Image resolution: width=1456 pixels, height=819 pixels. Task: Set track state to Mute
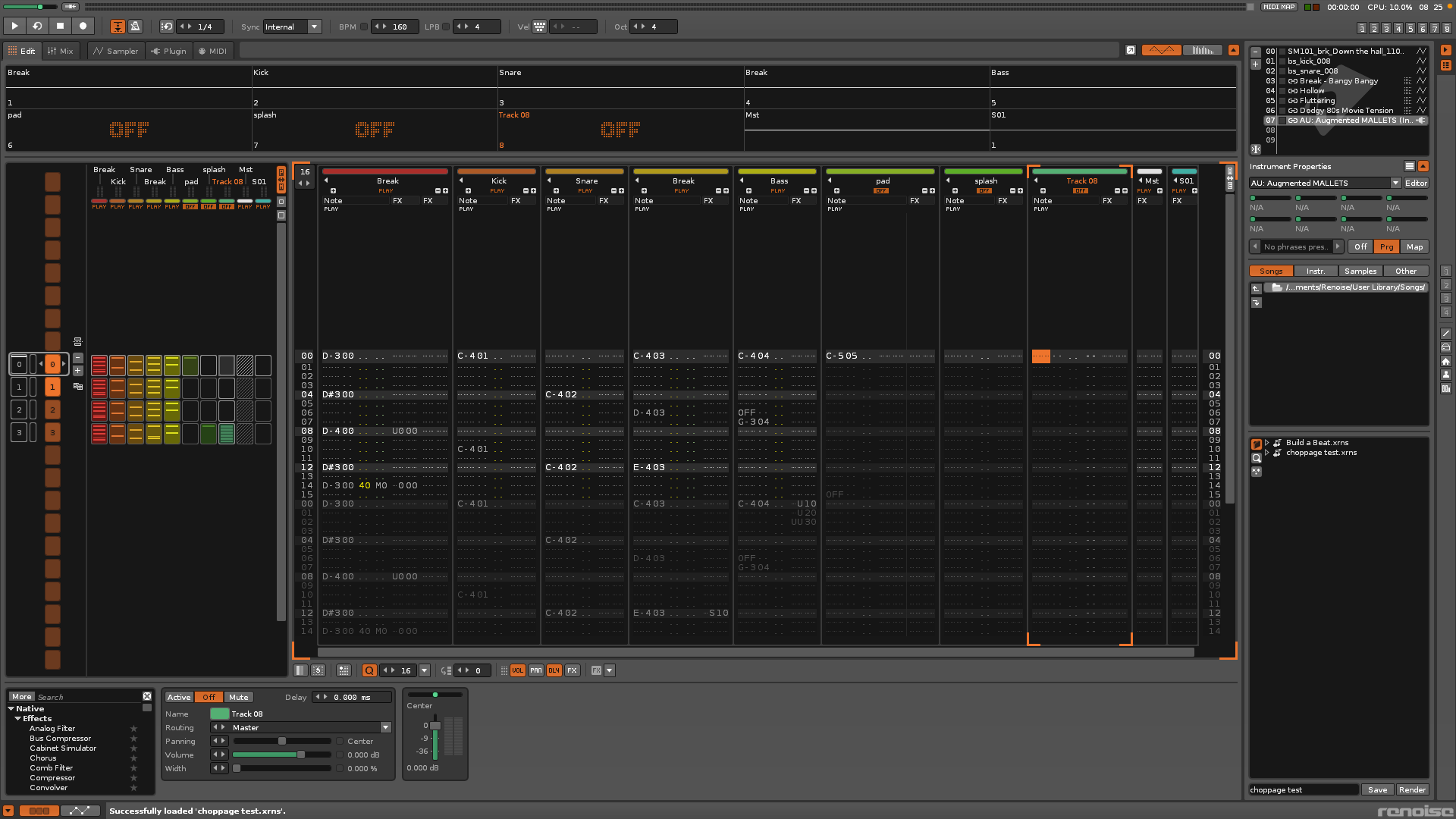(239, 697)
